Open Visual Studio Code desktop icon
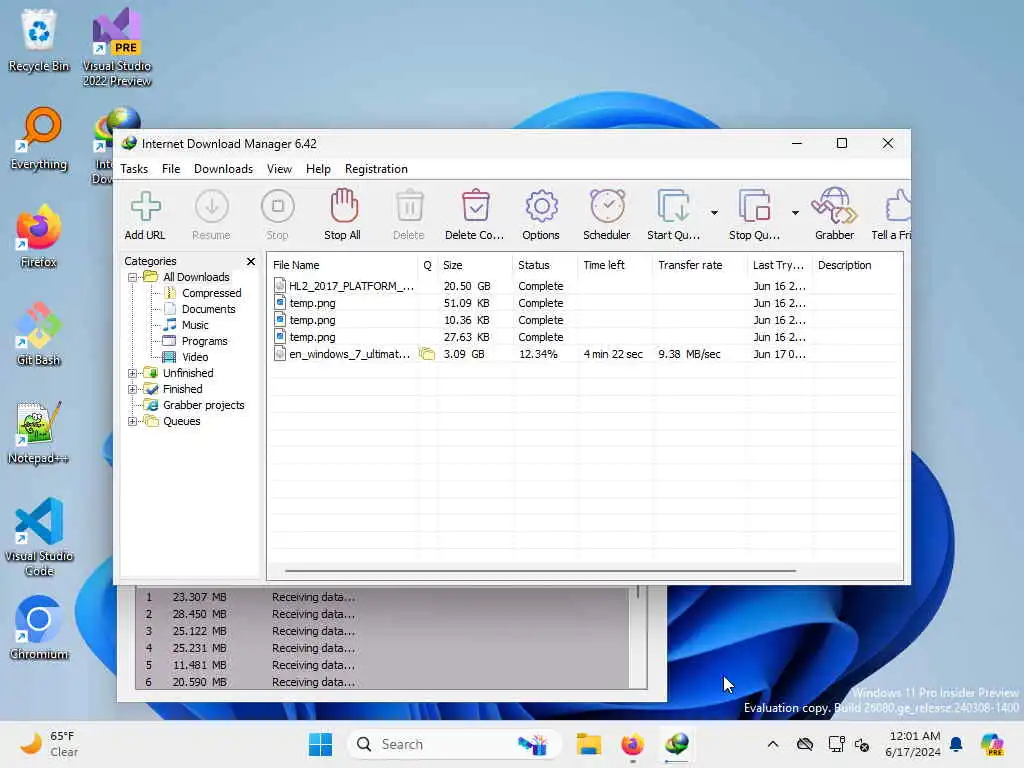 (39, 537)
